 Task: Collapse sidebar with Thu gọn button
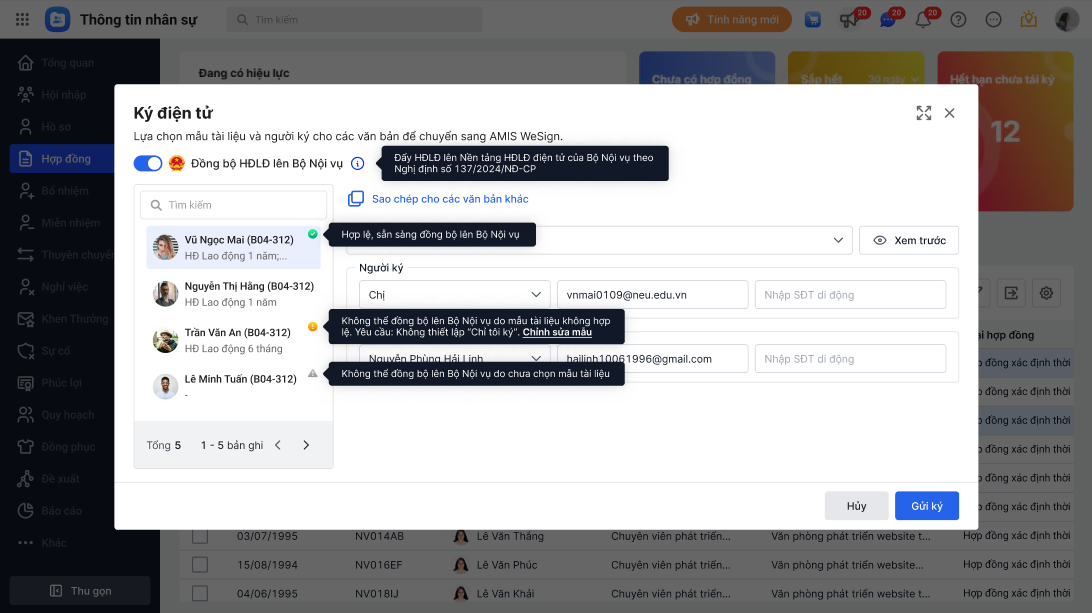(x=80, y=591)
